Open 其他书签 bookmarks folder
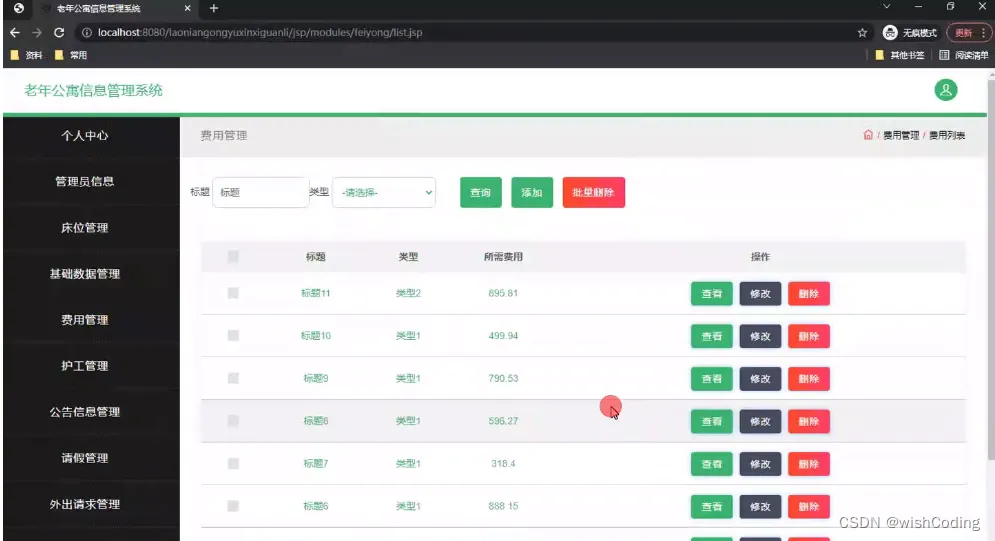 [900, 55]
